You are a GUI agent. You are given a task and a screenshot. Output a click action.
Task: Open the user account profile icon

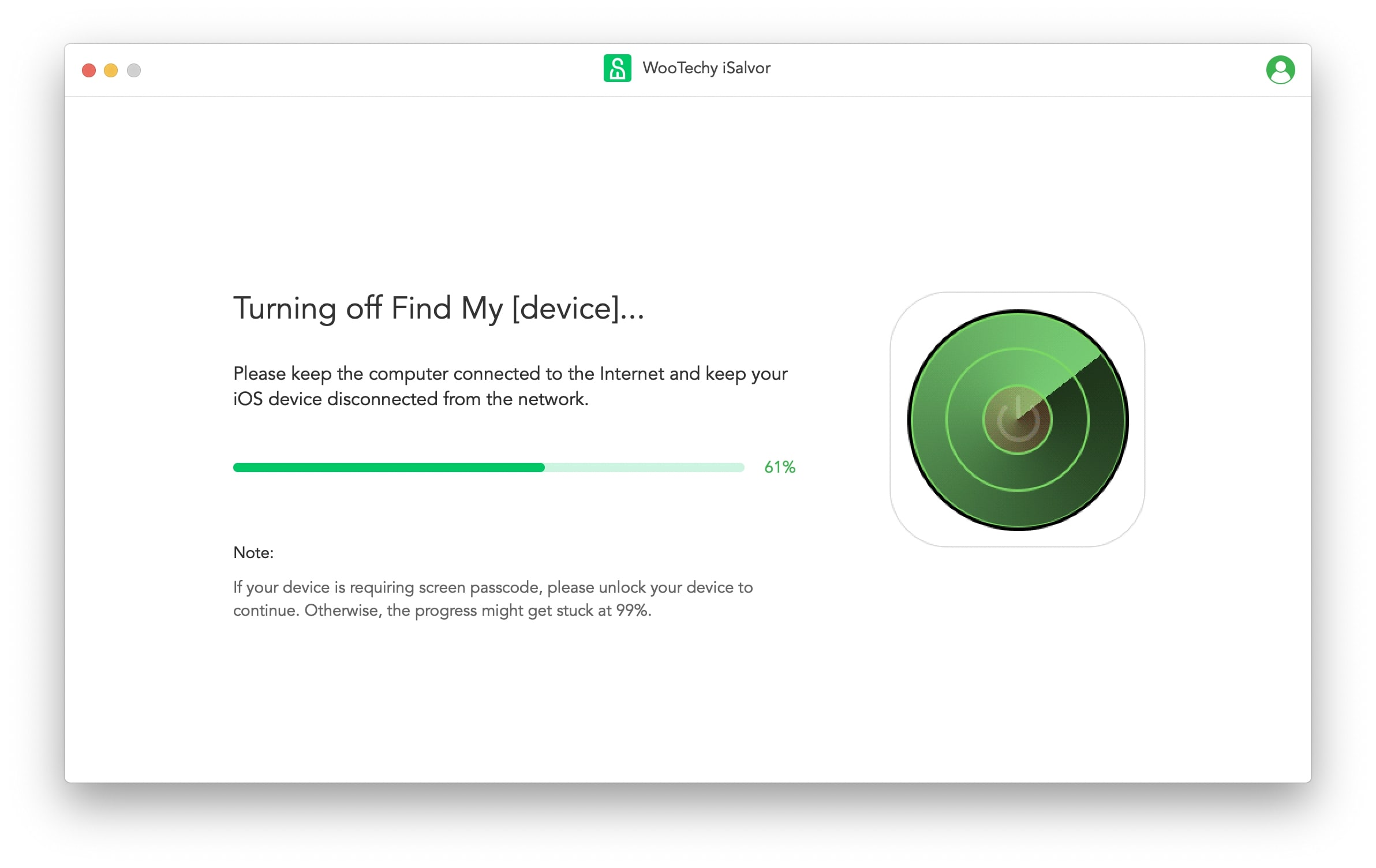click(1280, 70)
